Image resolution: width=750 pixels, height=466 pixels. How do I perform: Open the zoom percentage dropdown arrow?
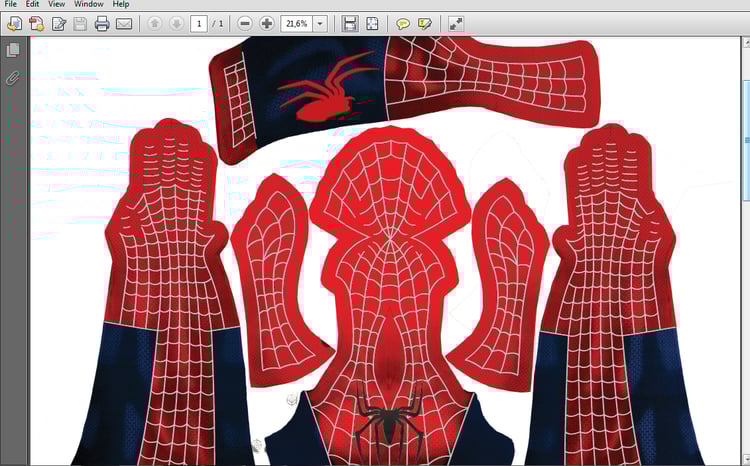320,23
